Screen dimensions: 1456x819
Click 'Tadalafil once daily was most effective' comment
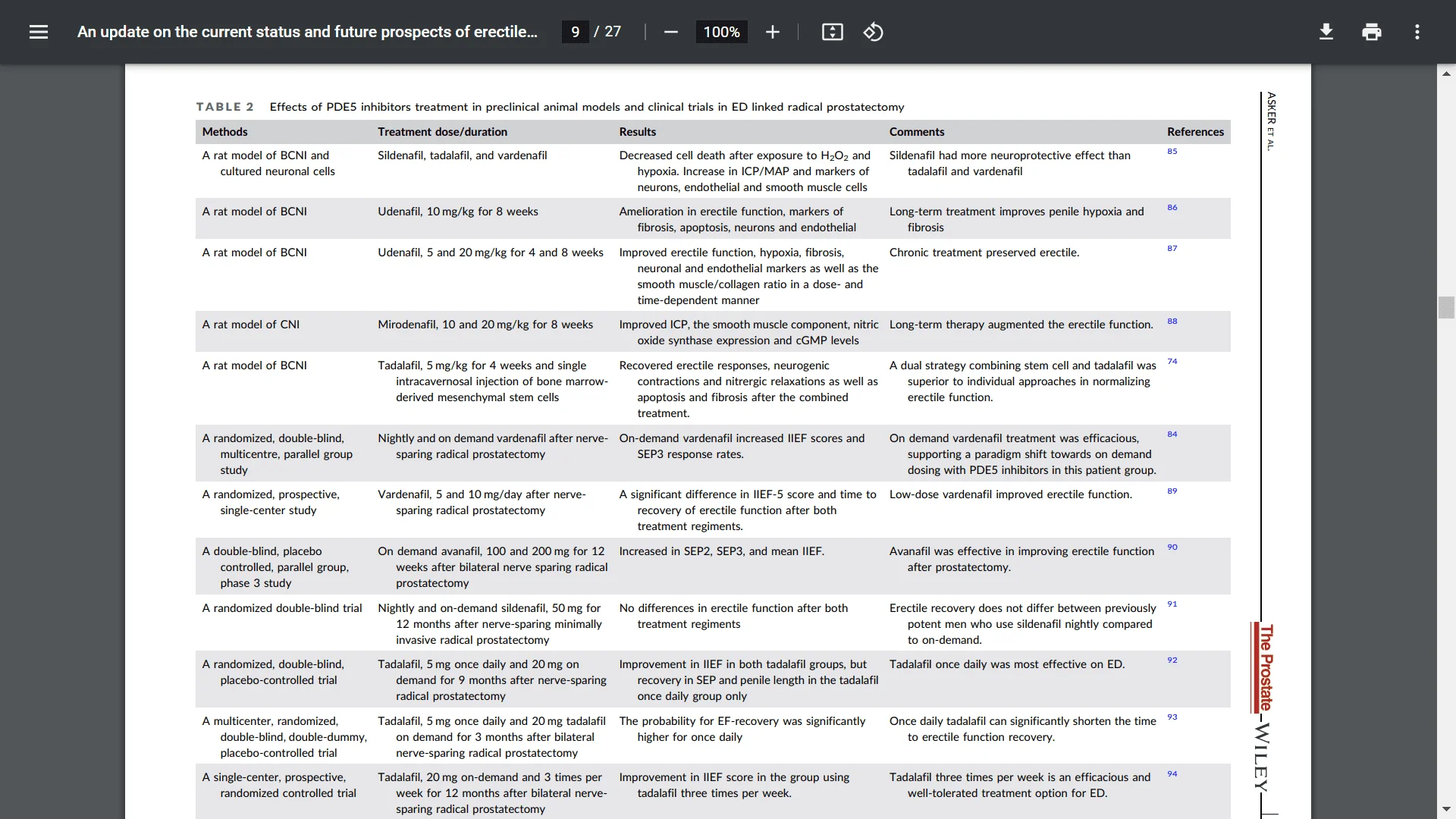point(1006,664)
